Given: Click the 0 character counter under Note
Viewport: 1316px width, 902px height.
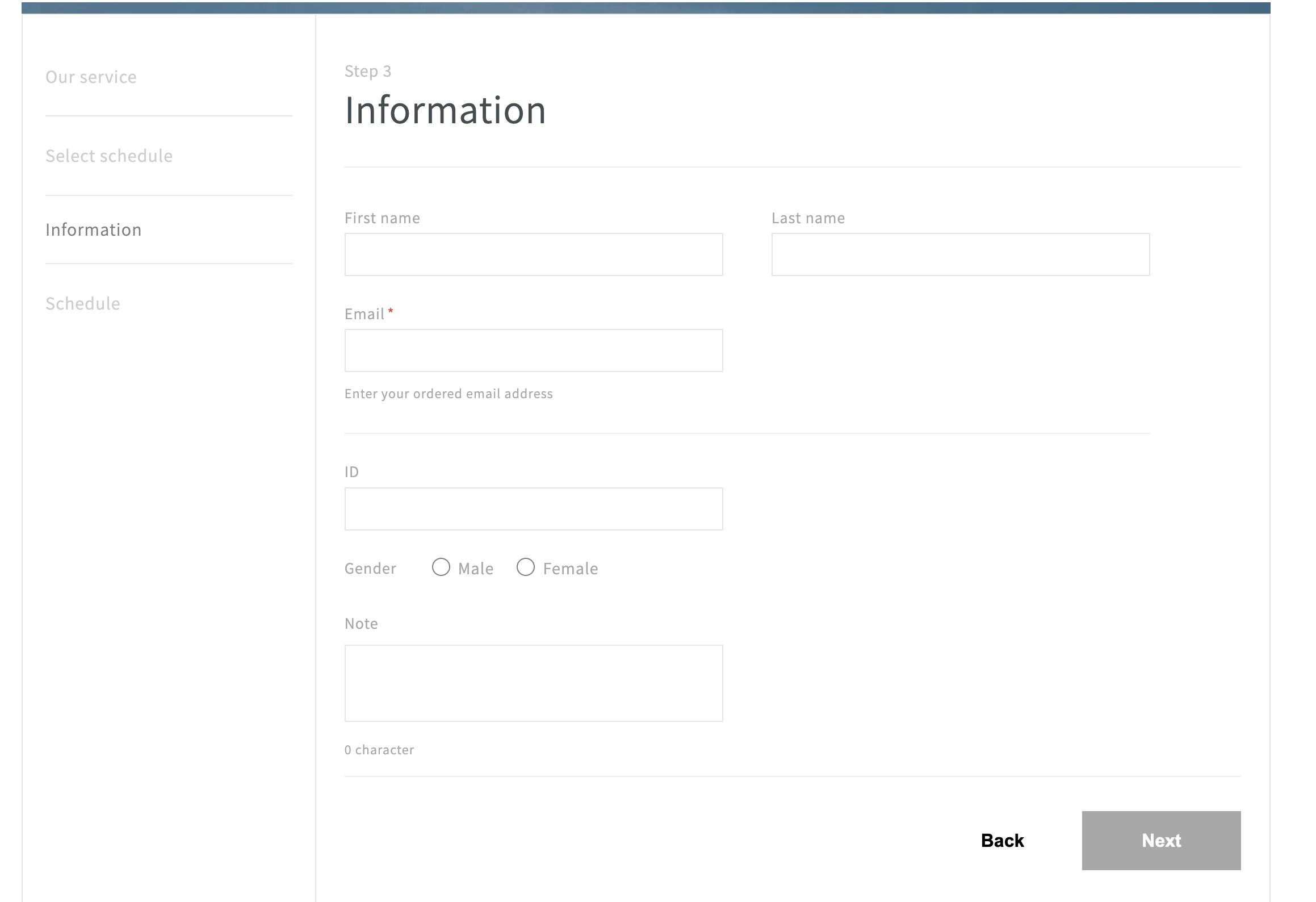Looking at the screenshot, I should (x=379, y=749).
